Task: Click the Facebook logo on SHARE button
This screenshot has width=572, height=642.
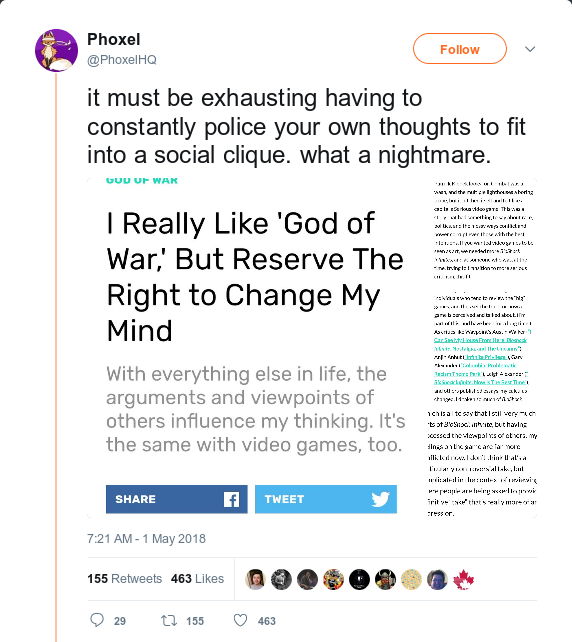Action: (x=231, y=499)
